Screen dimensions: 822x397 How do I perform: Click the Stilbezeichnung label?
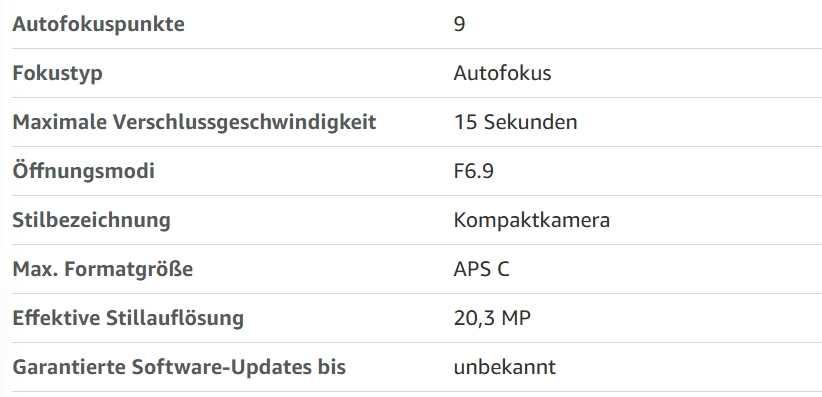coord(92,220)
